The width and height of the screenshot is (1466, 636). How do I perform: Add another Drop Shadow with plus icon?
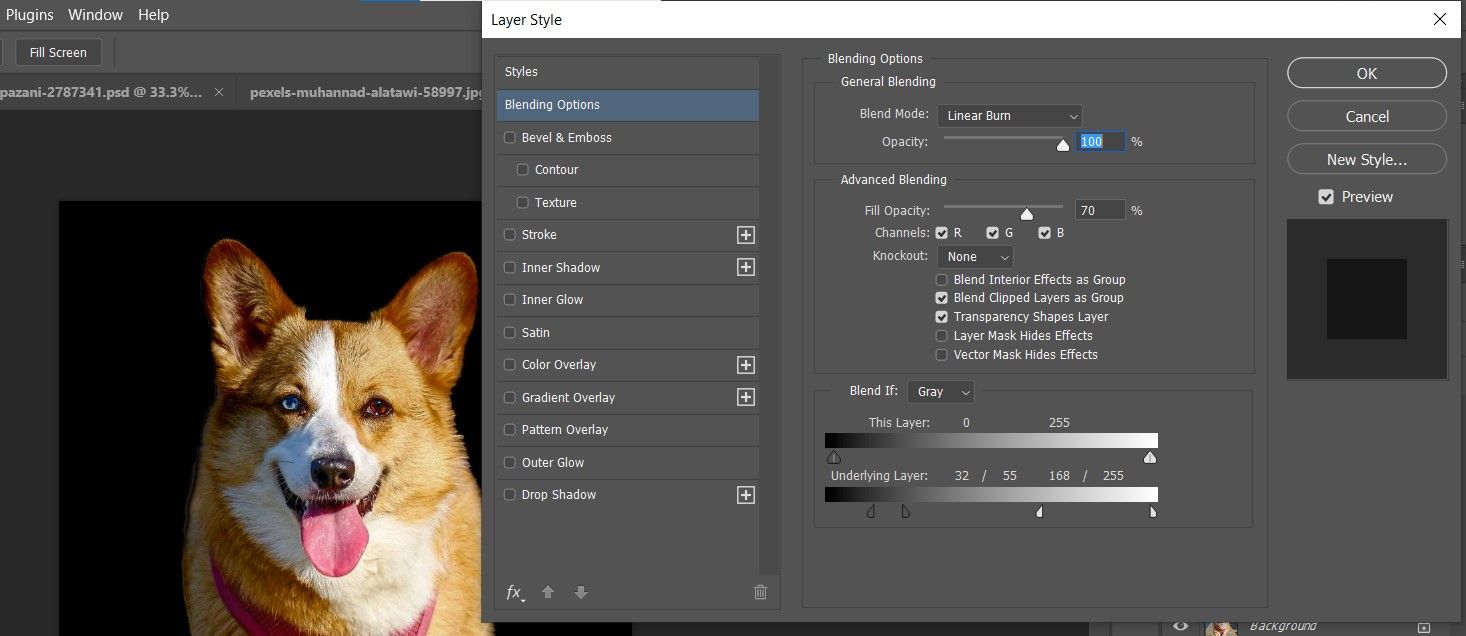click(x=745, y=495)
